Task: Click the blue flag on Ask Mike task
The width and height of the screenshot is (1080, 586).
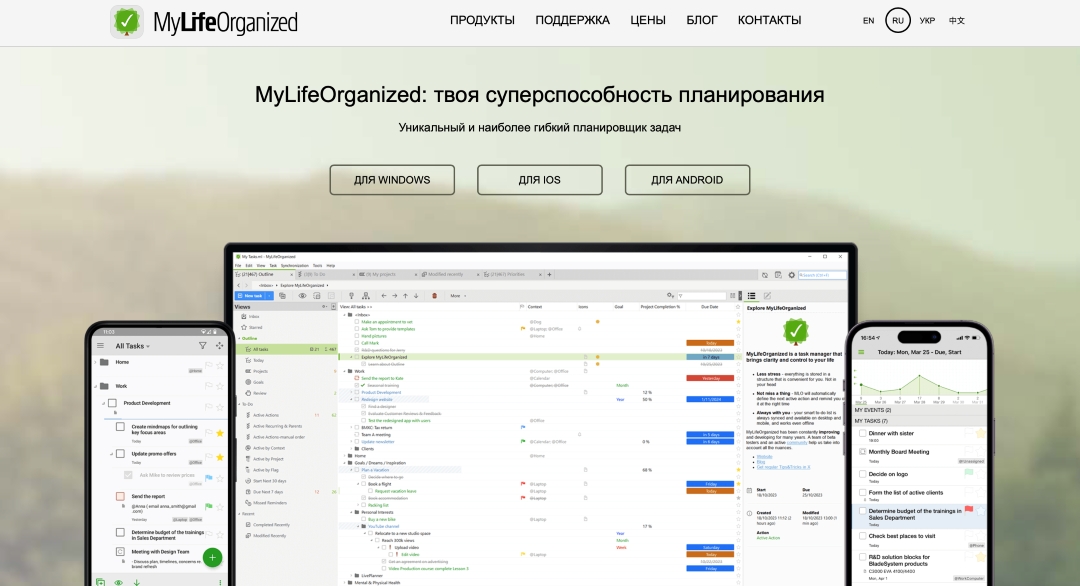Action: point(209,477)
